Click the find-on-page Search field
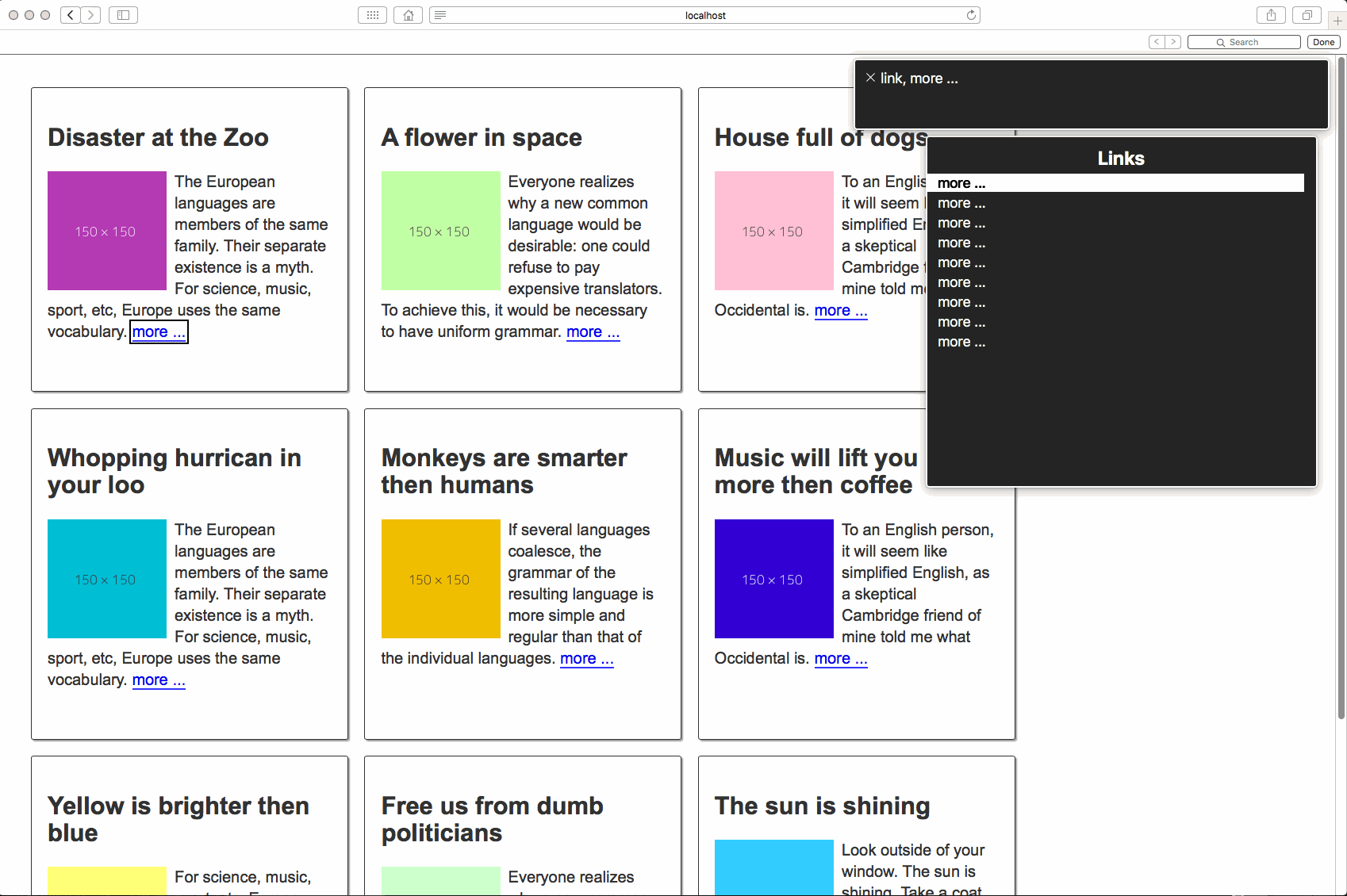This screenshot has width=1347, height=896. point(1244,42)
